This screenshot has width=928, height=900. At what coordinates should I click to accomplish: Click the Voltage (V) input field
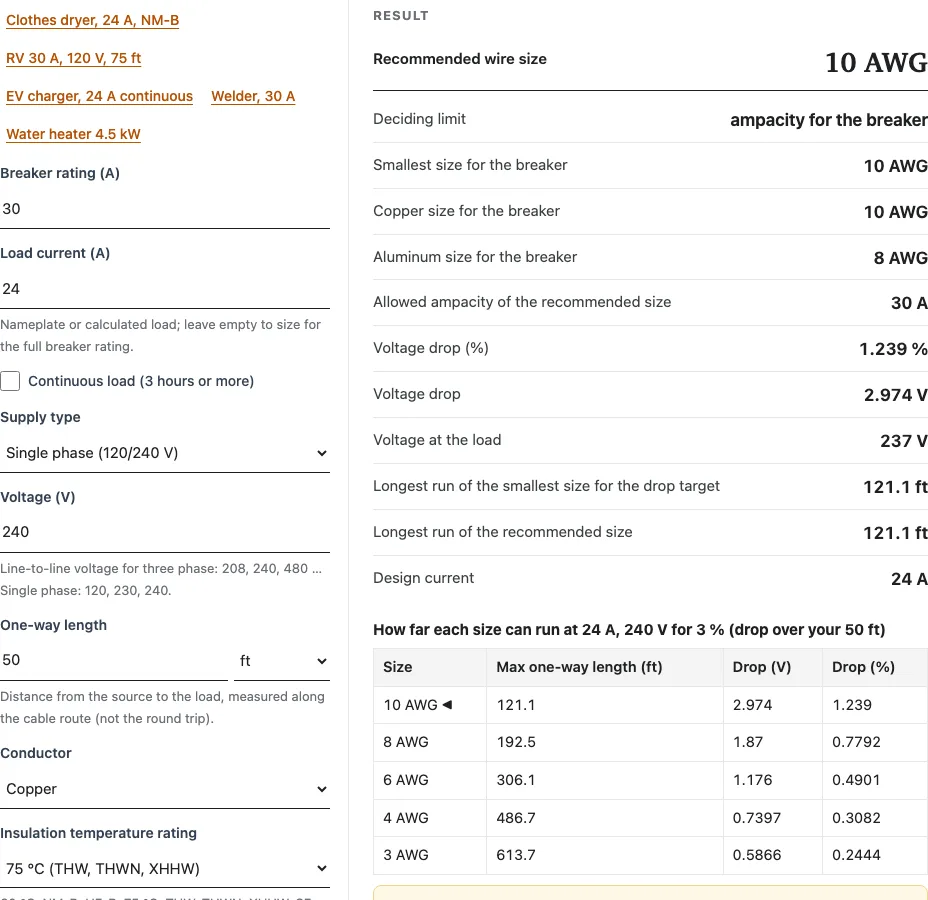(165, 532)
